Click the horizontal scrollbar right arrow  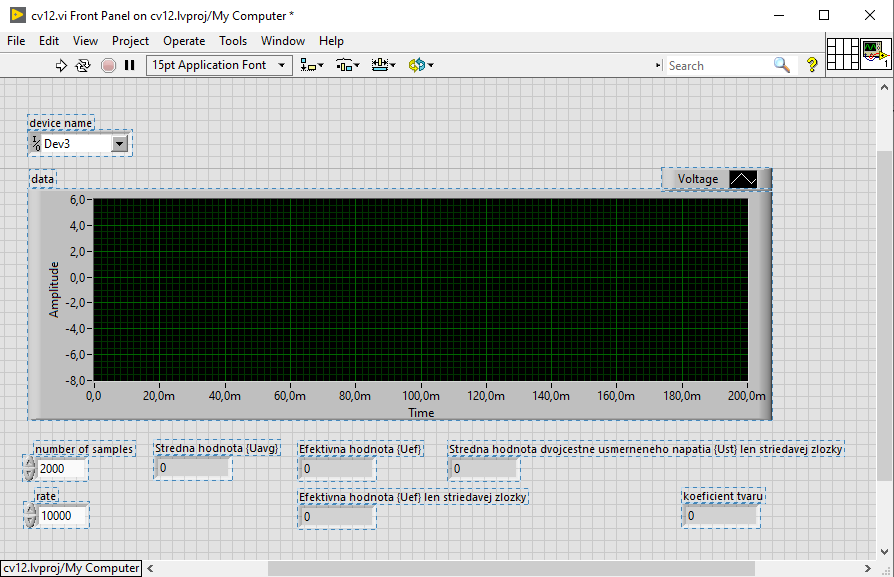pos(867,568)
